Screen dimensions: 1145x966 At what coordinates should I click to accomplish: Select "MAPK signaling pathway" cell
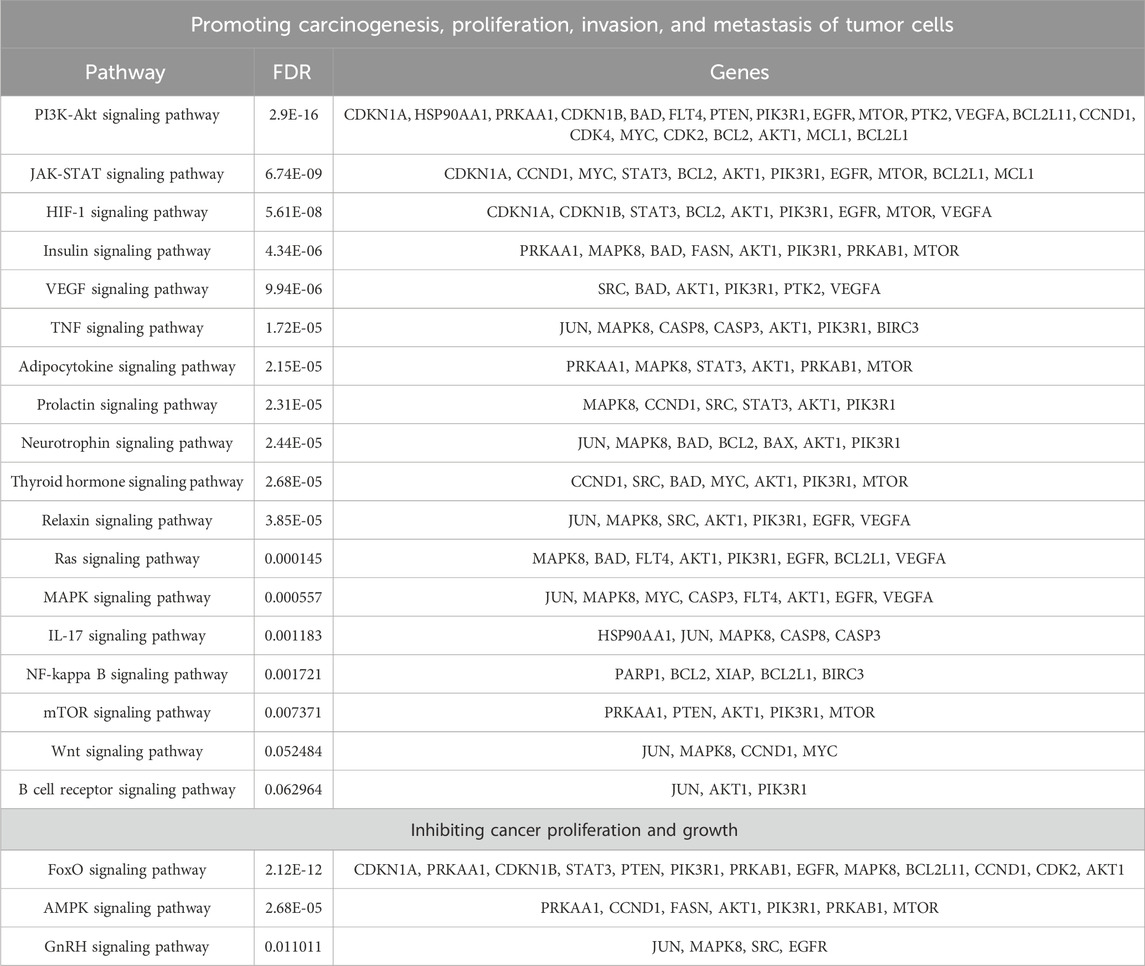click(x=127, y=597)
